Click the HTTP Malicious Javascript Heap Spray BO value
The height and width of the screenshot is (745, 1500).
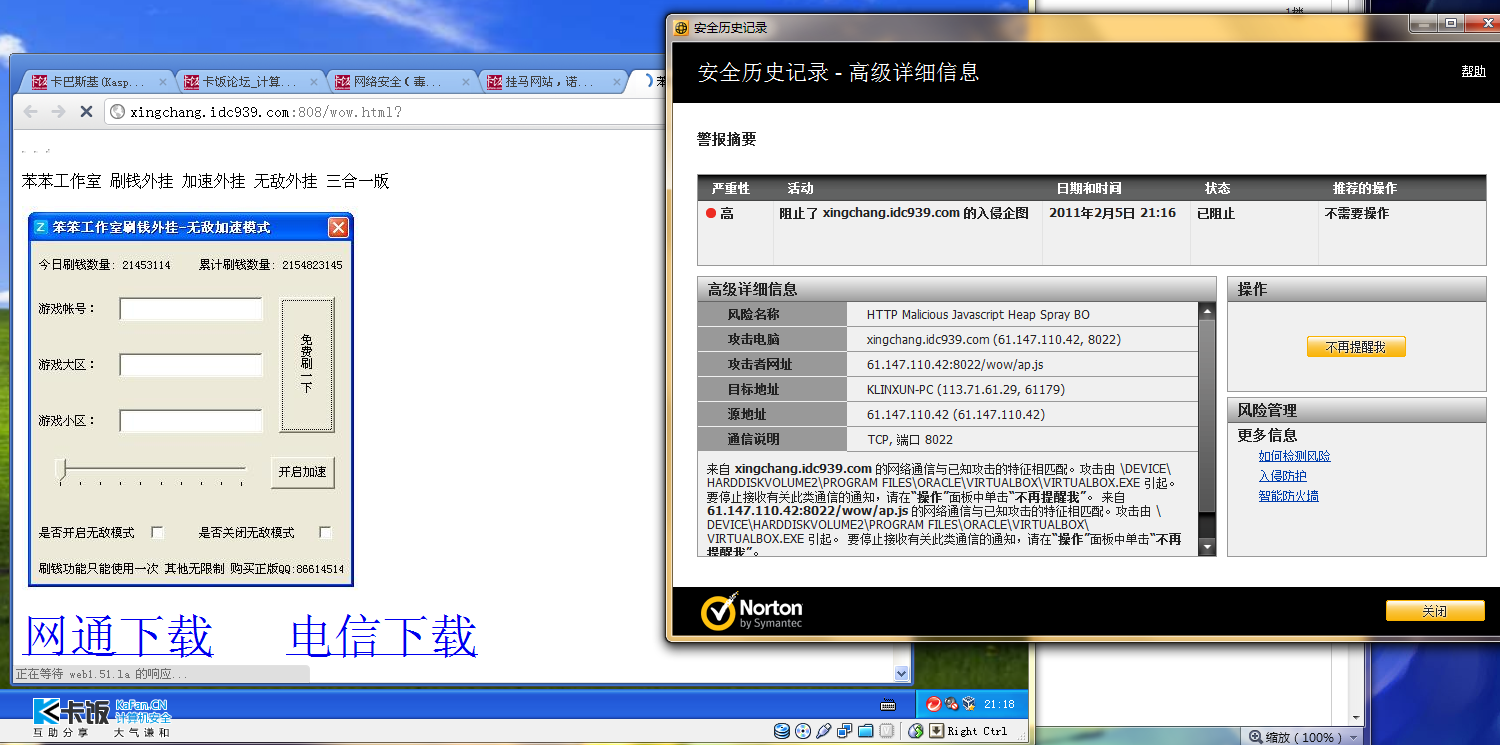tap(978, 314)
